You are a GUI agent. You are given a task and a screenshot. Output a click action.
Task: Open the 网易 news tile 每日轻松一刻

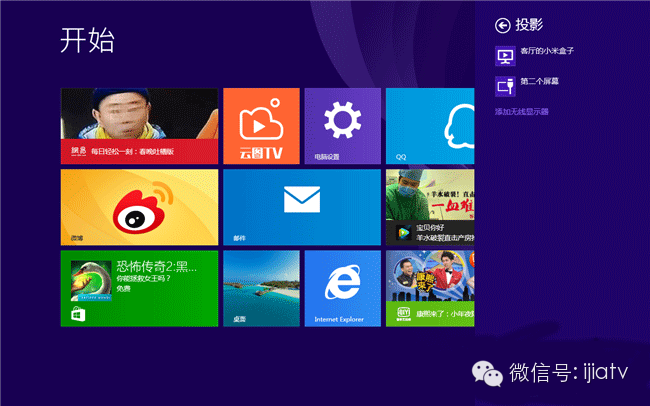[139, 126]
